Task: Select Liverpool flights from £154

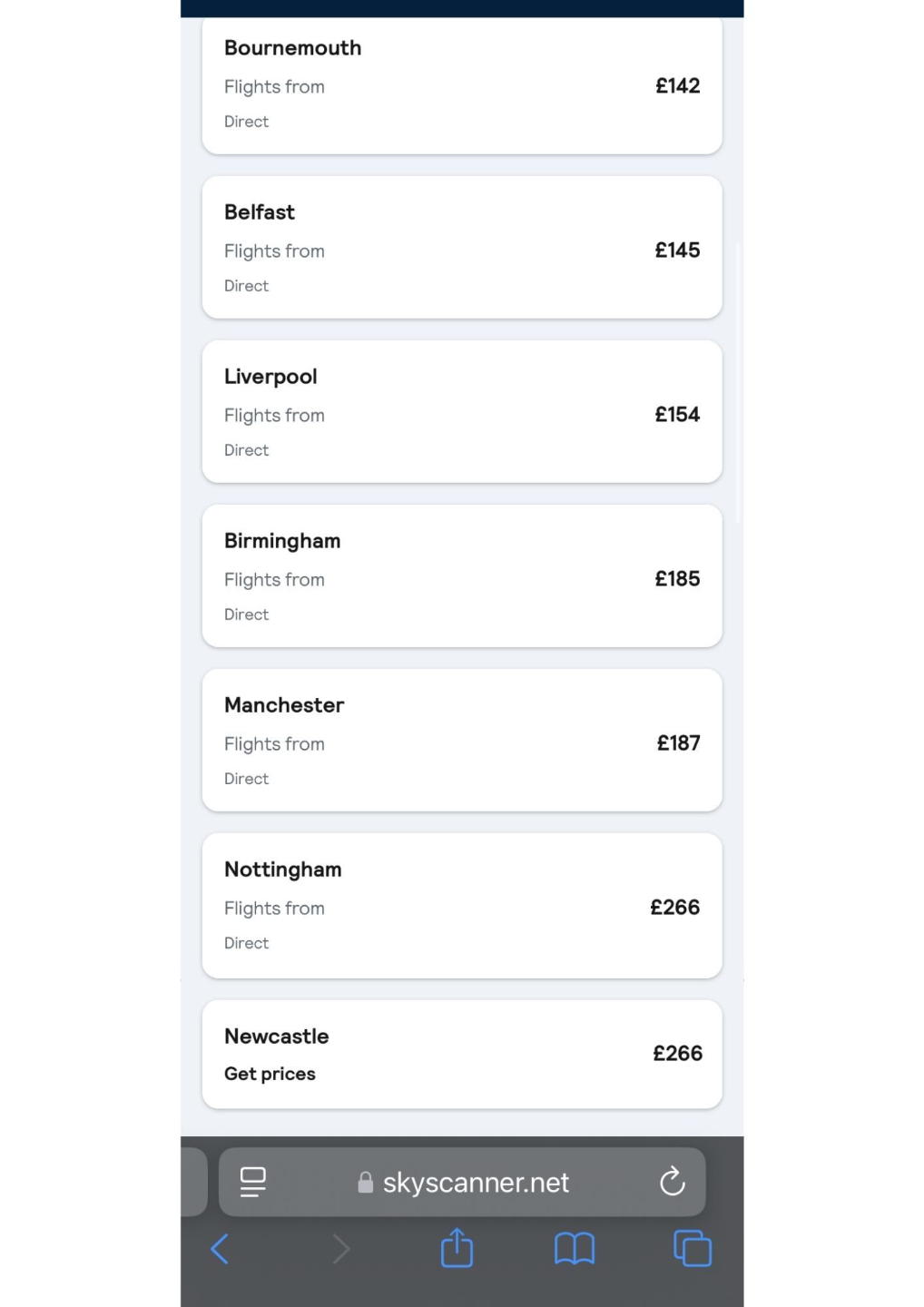Action: [461, 412]
